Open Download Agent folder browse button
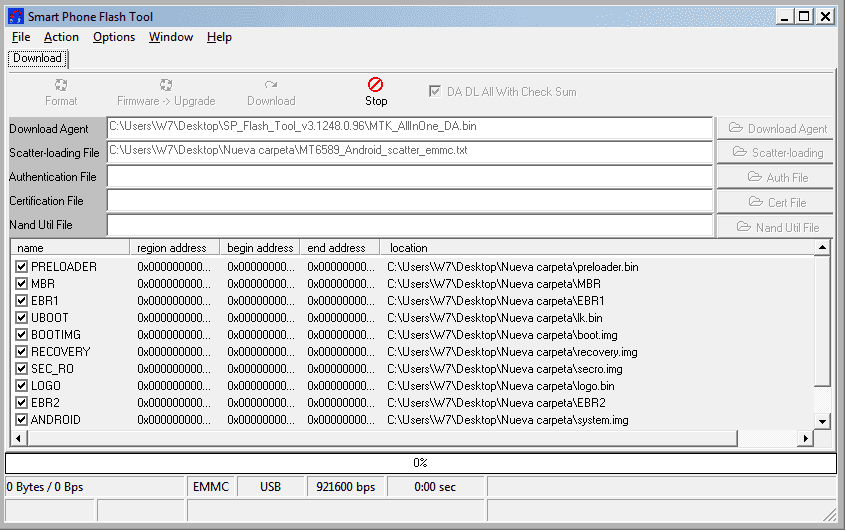Screen dimensions: 847x532 (775, 129)
